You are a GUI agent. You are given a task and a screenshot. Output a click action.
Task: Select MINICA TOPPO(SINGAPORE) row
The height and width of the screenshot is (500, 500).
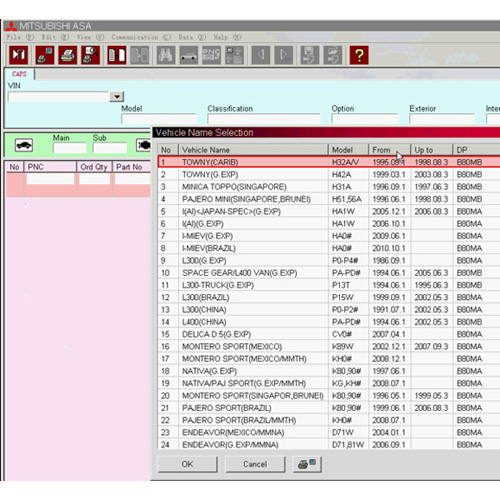point(329,187)
